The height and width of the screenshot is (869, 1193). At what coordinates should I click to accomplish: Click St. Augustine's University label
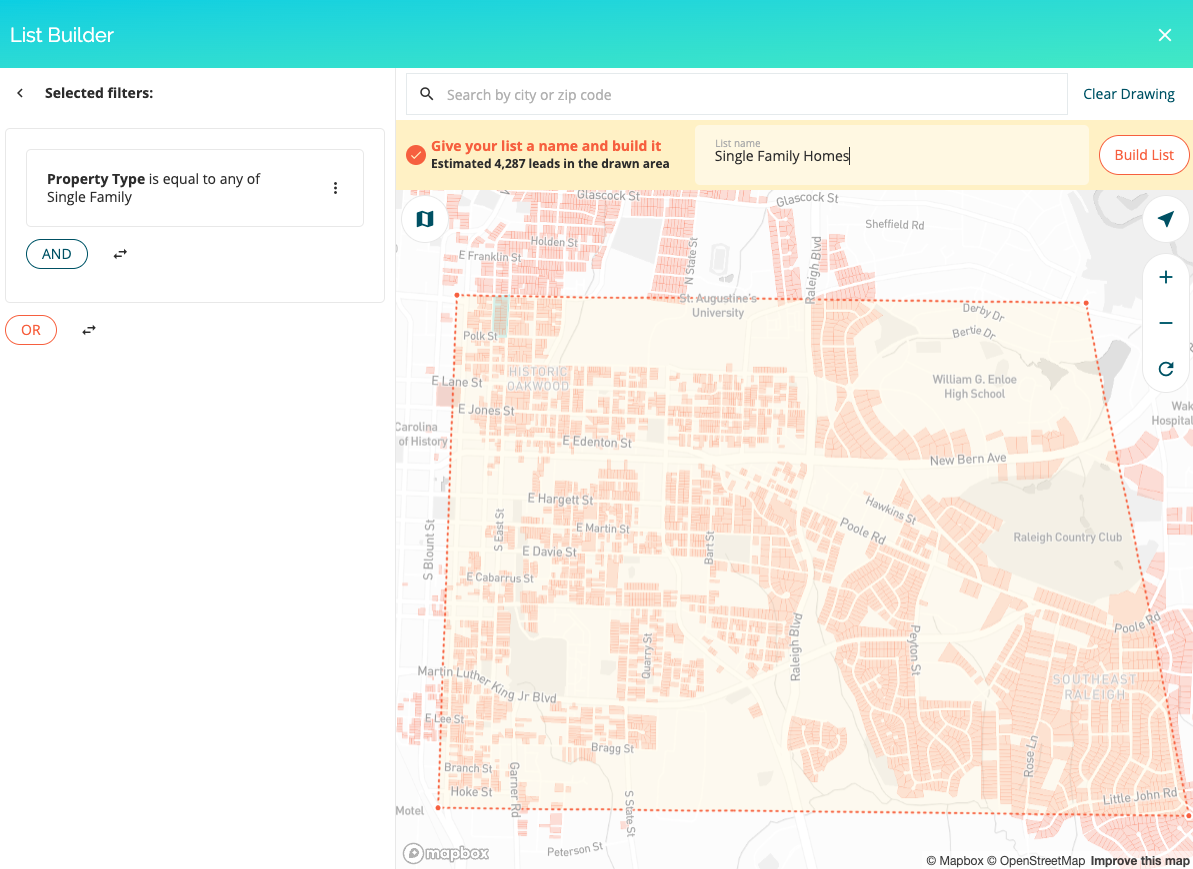718,305
